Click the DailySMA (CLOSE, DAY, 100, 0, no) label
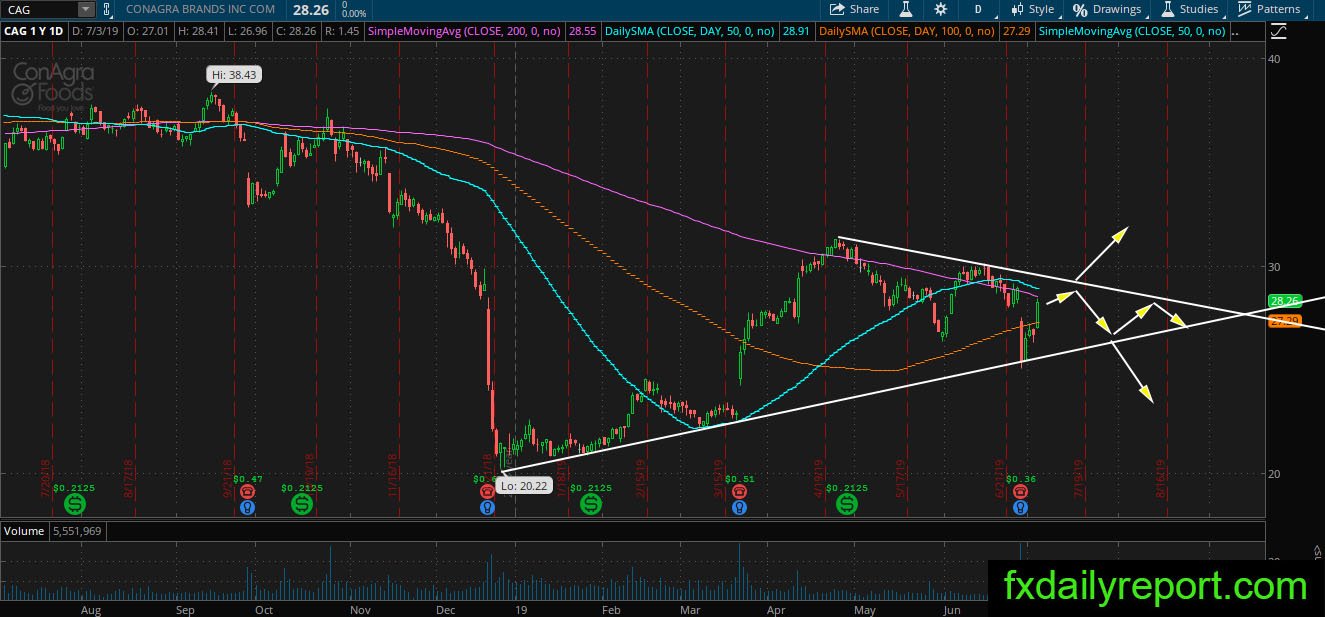 (x=907, y=32)
